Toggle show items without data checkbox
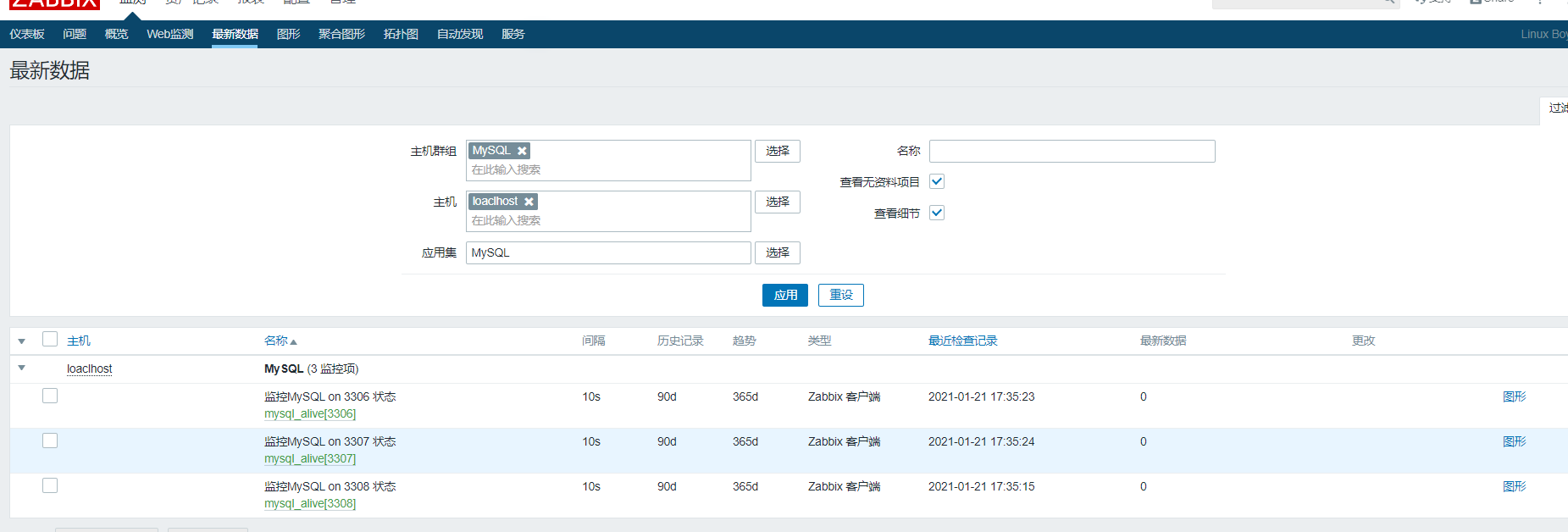This screenshot has height=532, width=1568. click(x=937, y=181)
